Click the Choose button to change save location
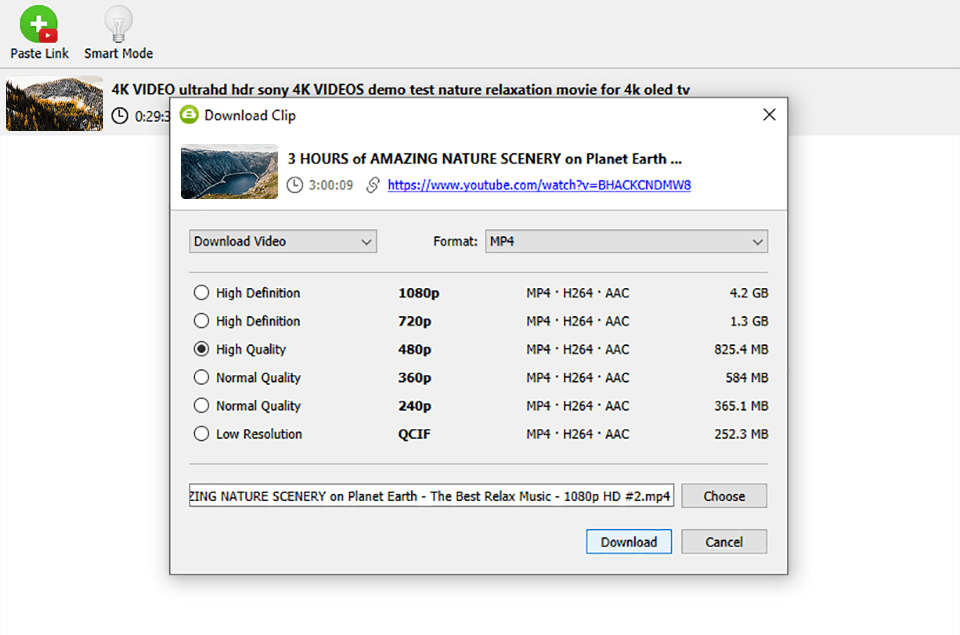 [x=723, y=495]
